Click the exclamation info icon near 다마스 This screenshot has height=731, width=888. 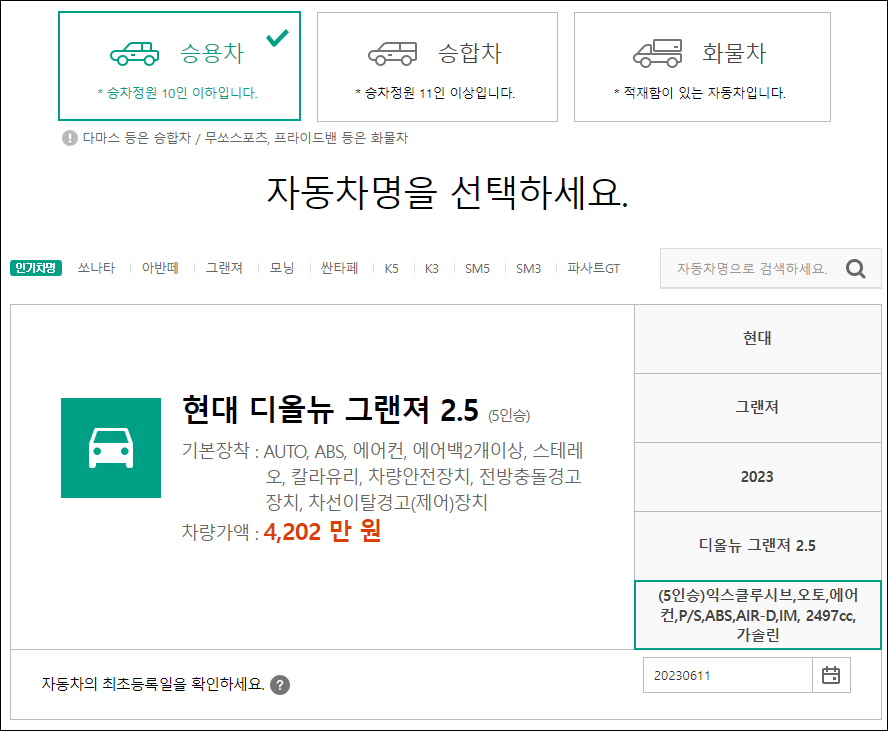pyautogui.click(x=70, y=138)
